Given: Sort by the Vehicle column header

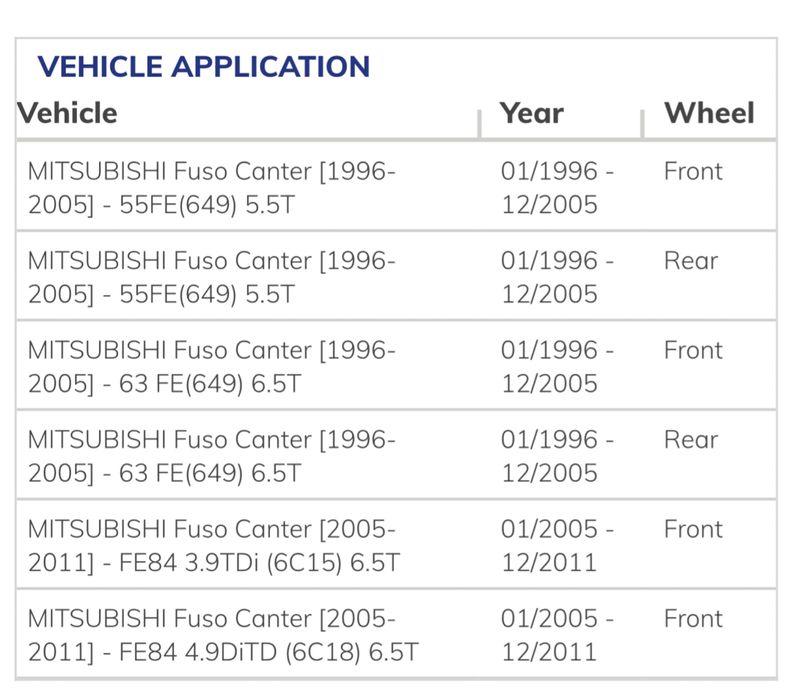Looking at the screenshot, I should point(67,113).
